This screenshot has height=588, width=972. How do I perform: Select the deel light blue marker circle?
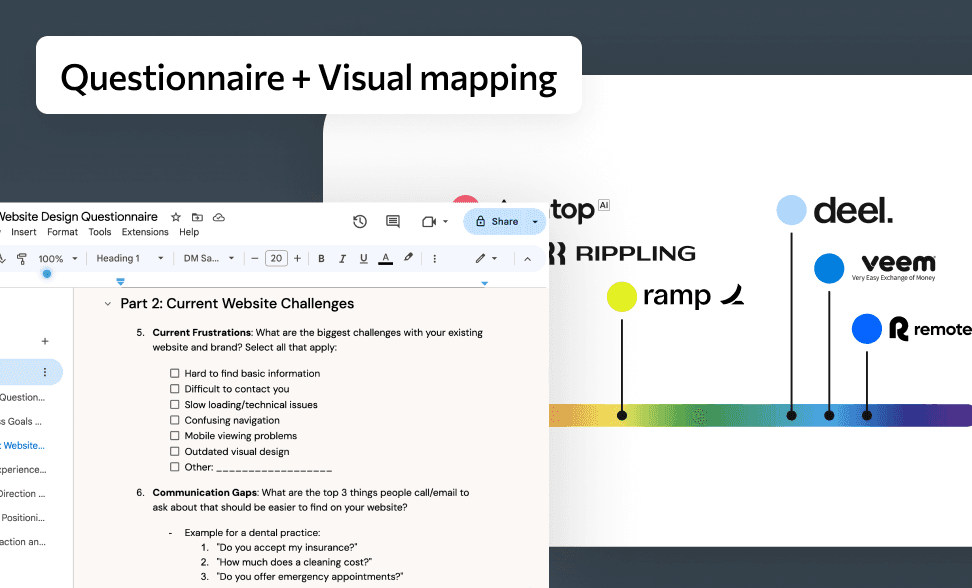click(x=791, y=210)
